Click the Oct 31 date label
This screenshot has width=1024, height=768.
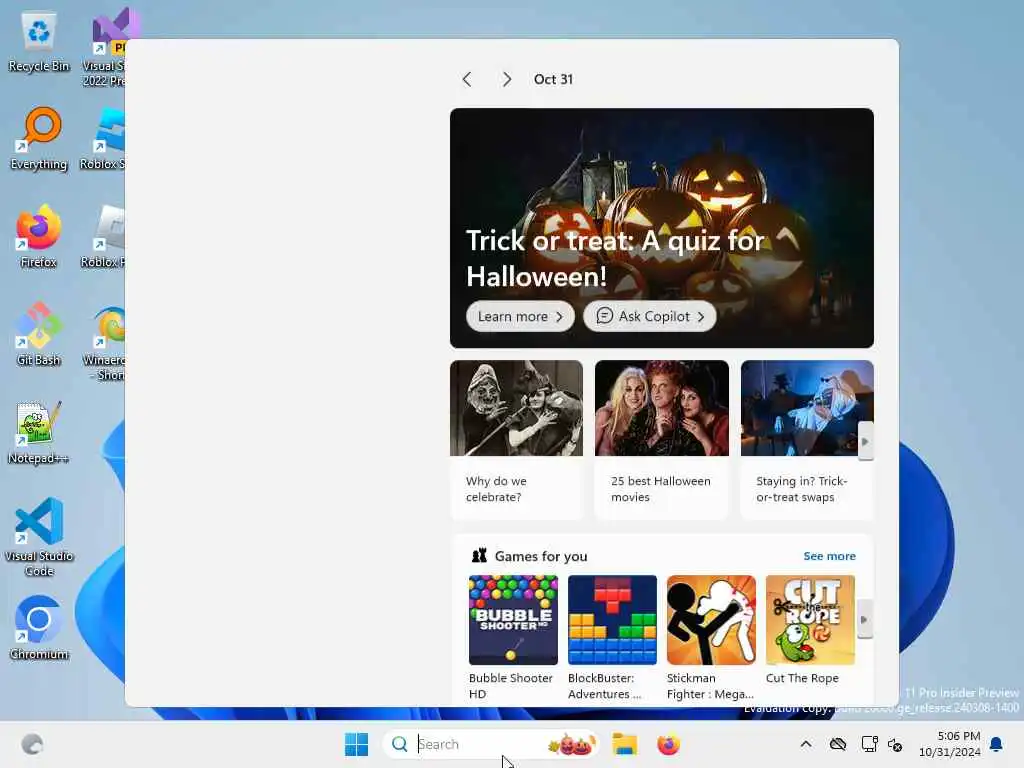pyautogui.click(x=553, y=80)
